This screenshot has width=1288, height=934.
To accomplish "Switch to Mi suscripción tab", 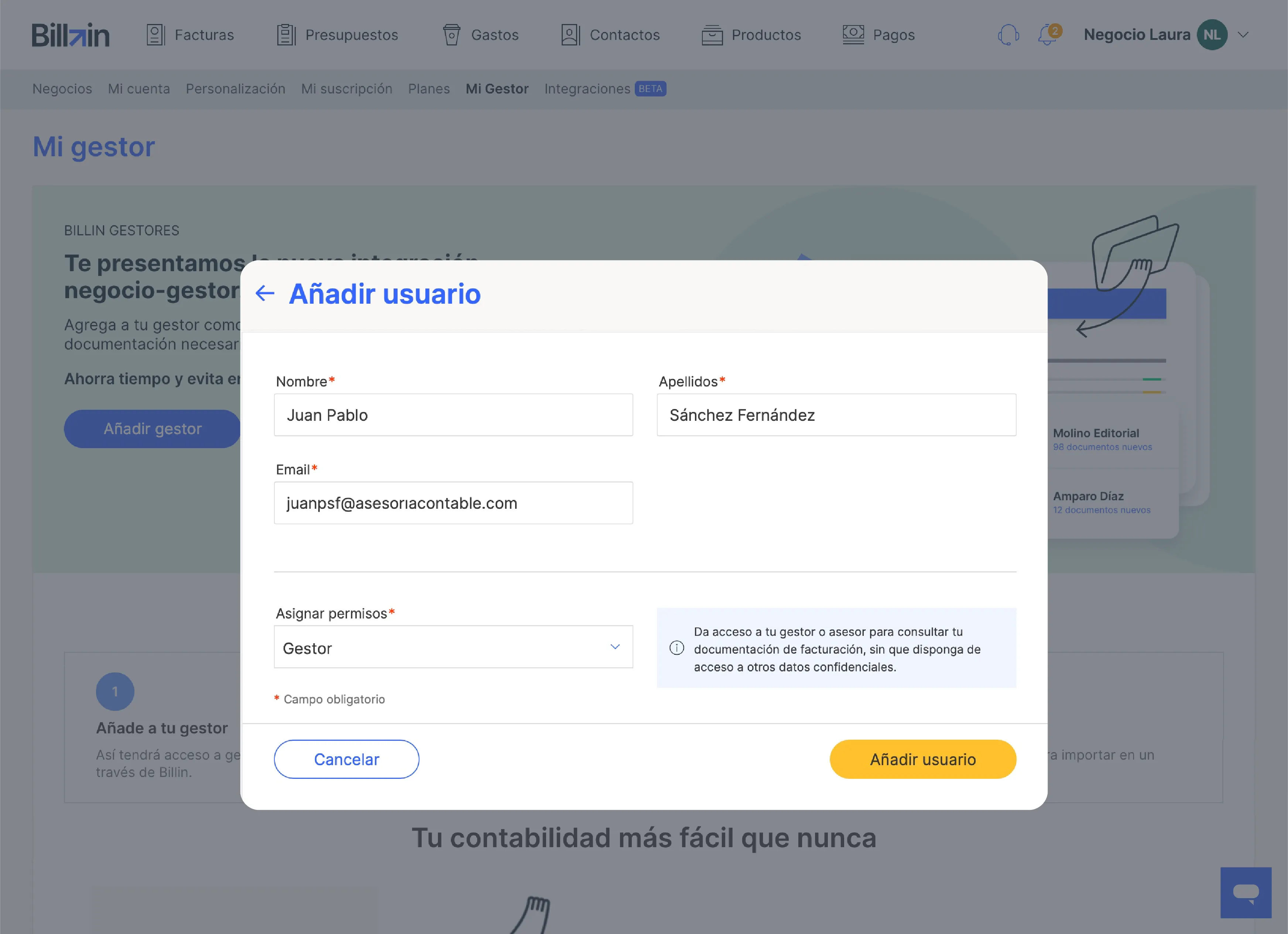I will click(347, 89).
